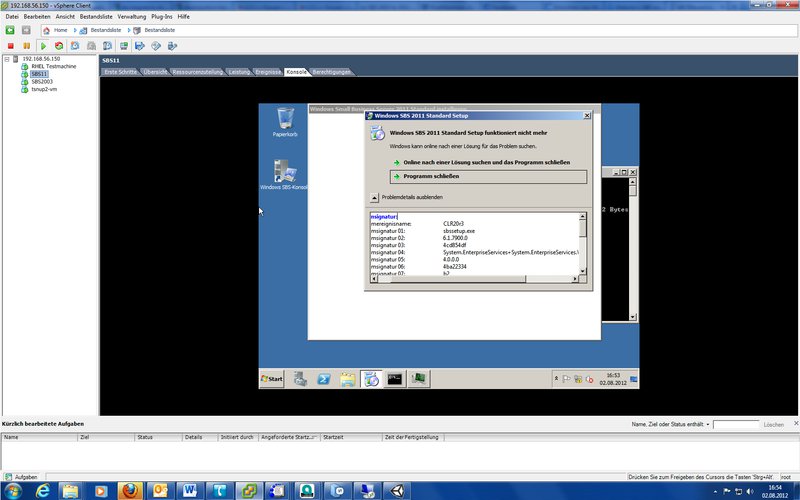Viewport: 800px width, 500px height.
Task: Click the command prompt icon in VM taskbar
Action: click(395, 379)
